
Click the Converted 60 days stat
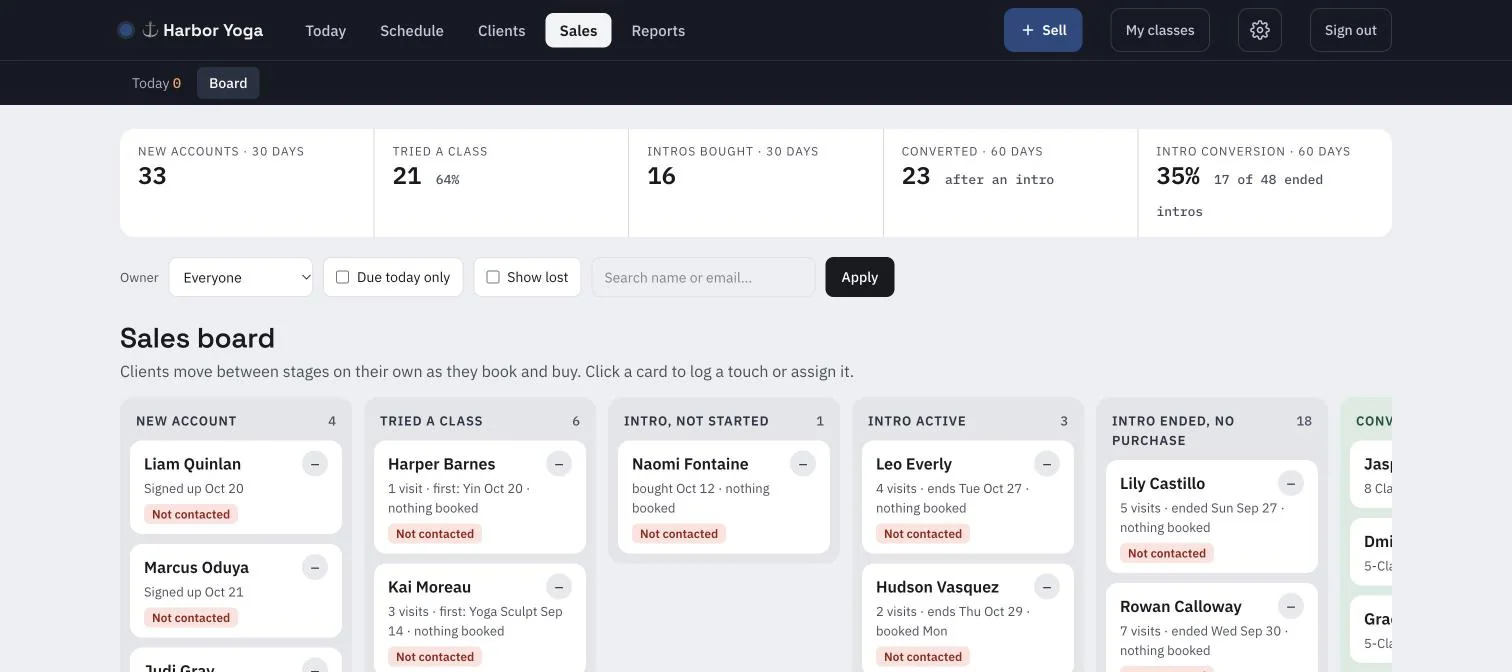[1010, 183]
